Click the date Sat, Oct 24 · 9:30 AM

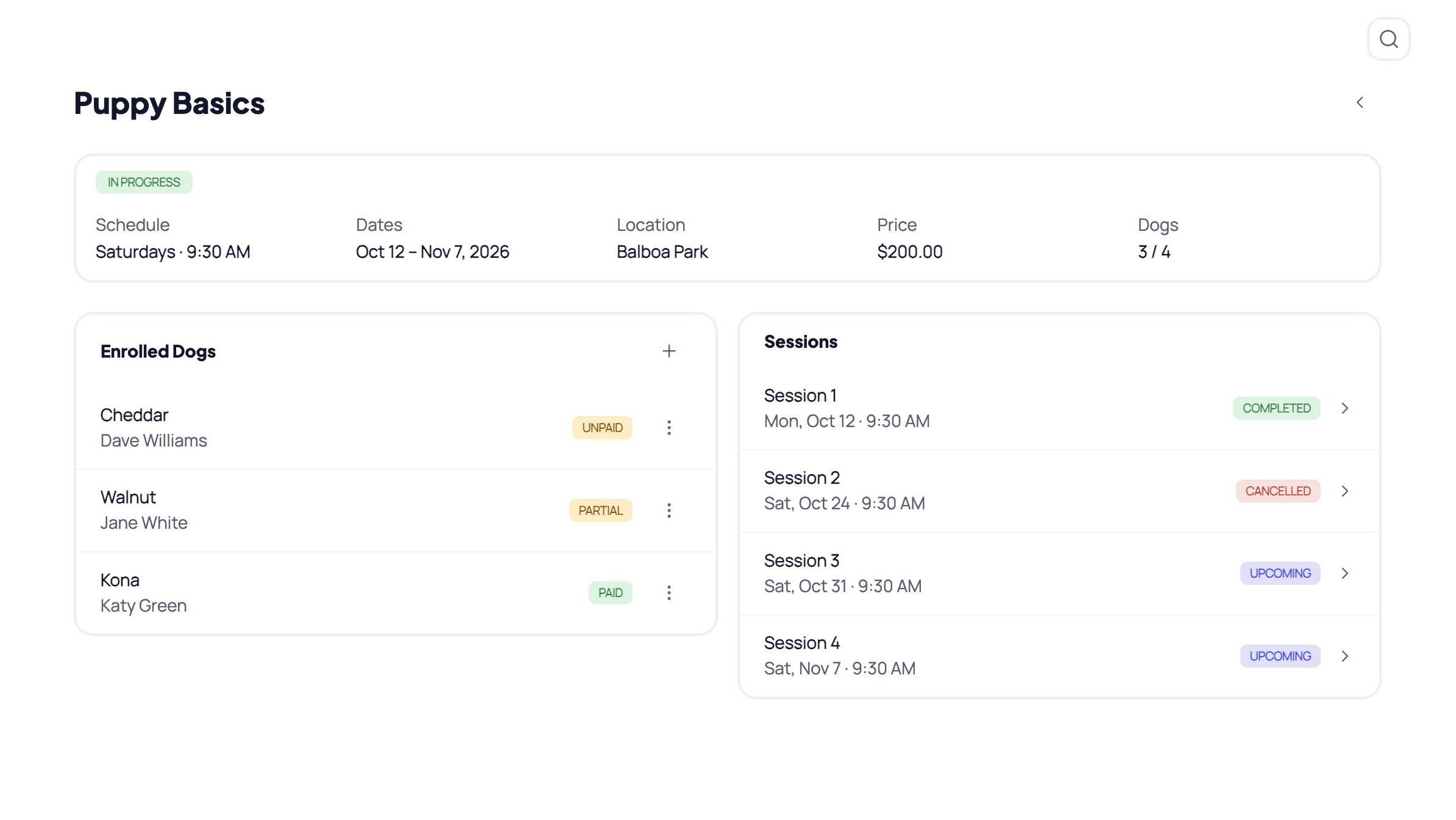coord(845,503)
